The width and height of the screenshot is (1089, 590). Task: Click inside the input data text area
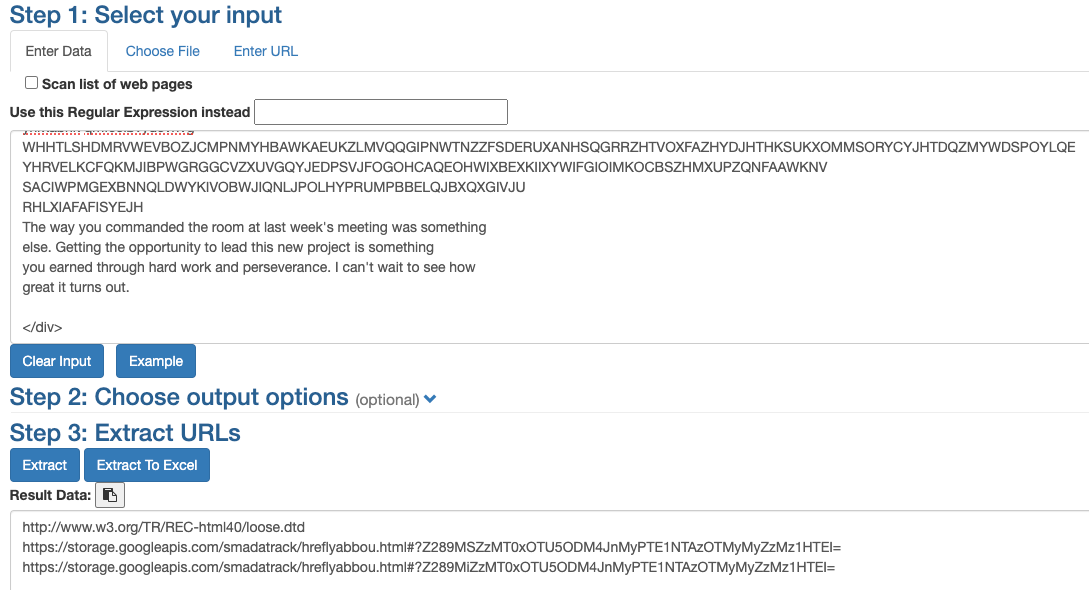coord(549,237)
